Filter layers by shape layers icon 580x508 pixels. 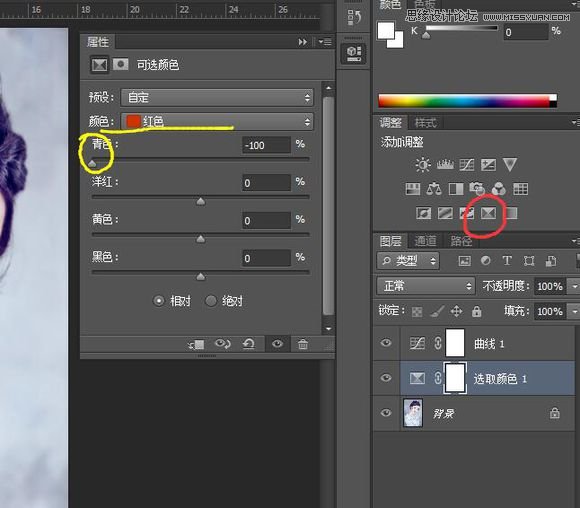click(x=529, y=261)
